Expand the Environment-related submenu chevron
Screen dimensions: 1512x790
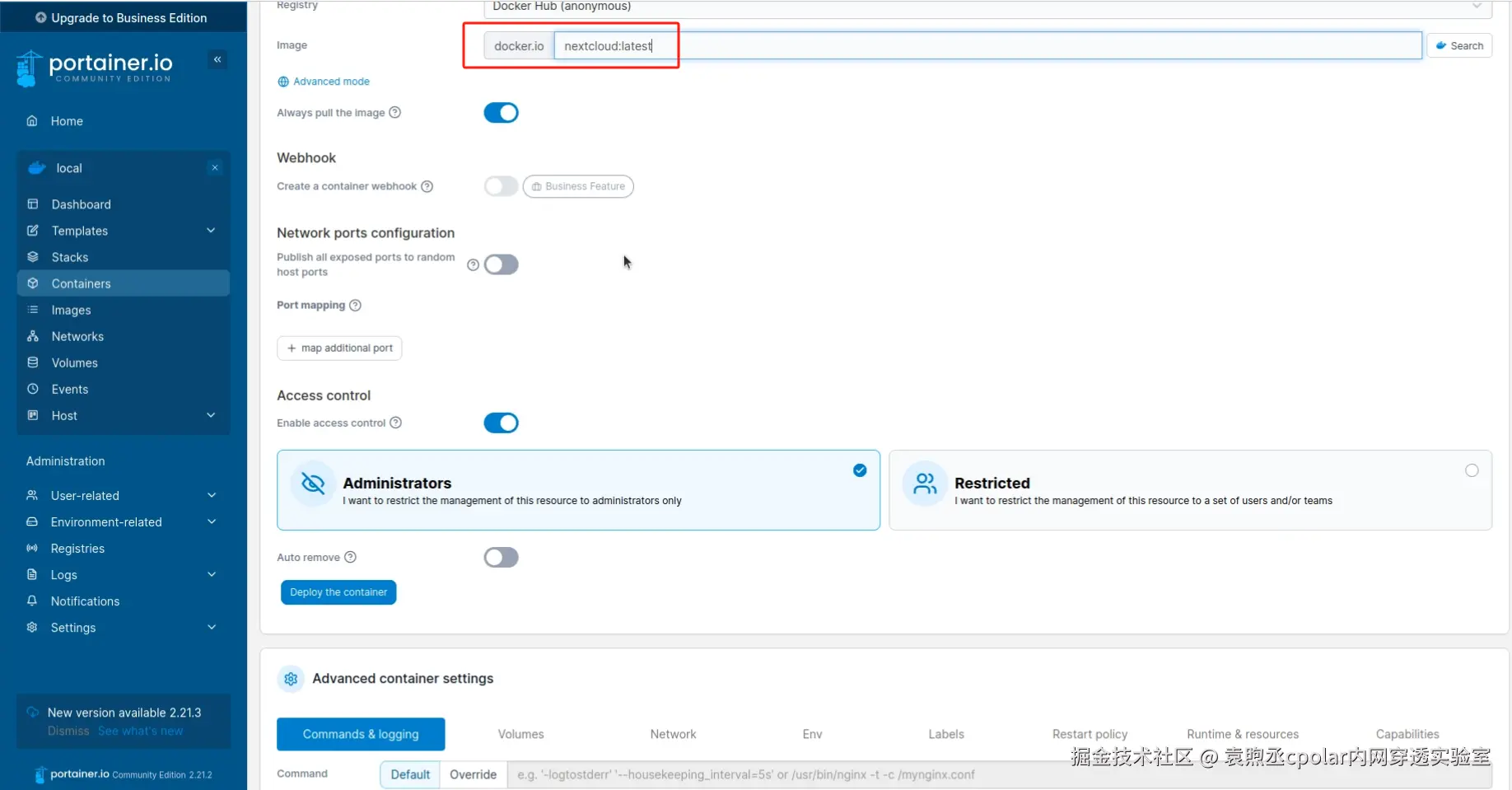[x=212, y=521]
